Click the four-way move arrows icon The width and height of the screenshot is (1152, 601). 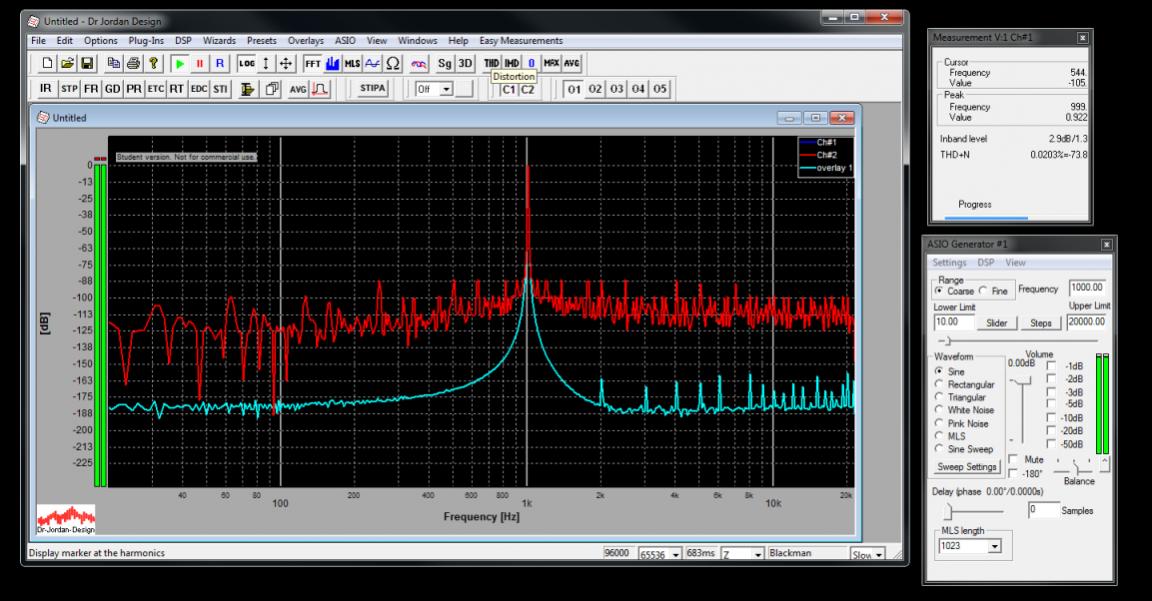[286, 64]
